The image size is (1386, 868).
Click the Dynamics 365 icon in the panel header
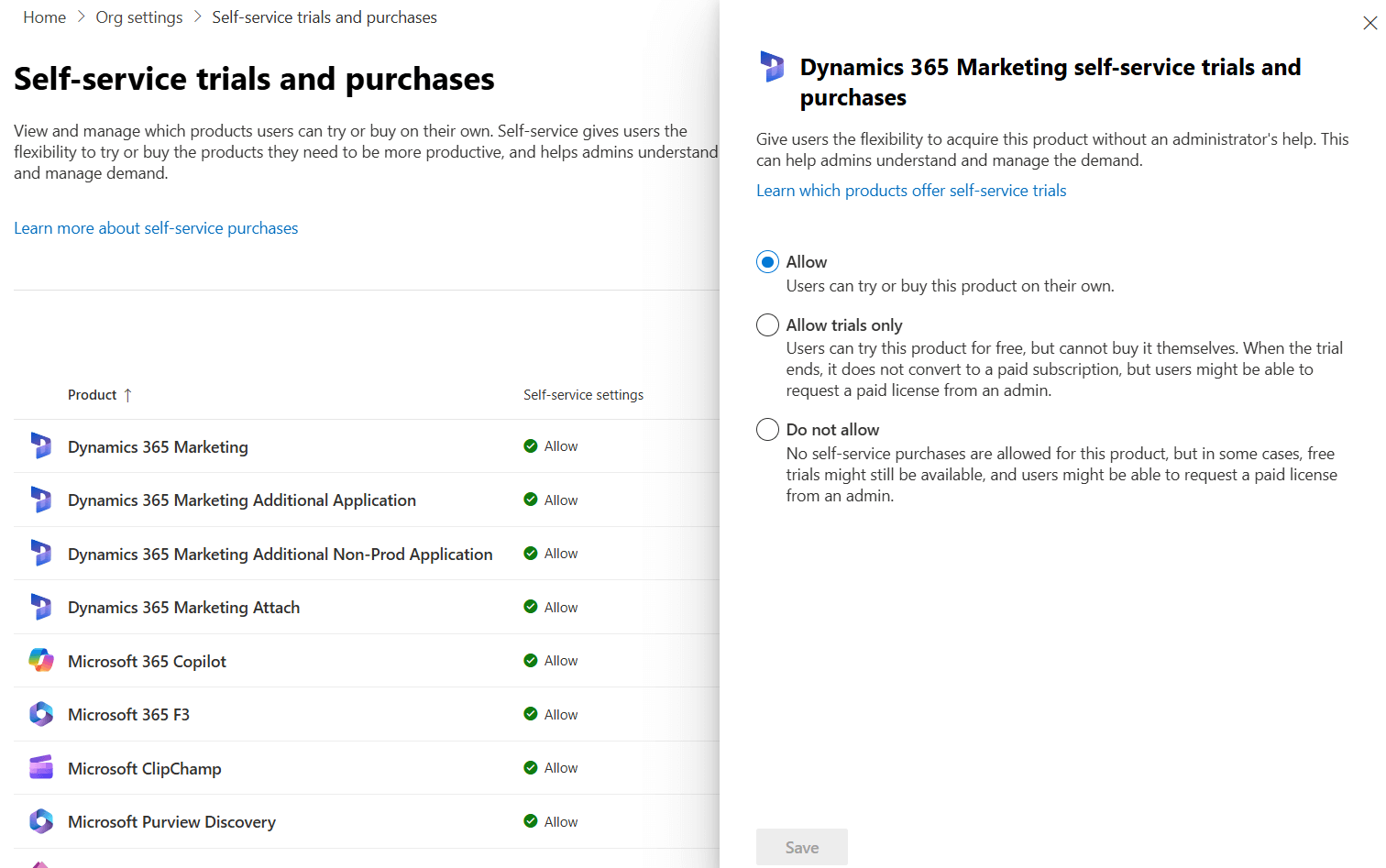[772, 66]
